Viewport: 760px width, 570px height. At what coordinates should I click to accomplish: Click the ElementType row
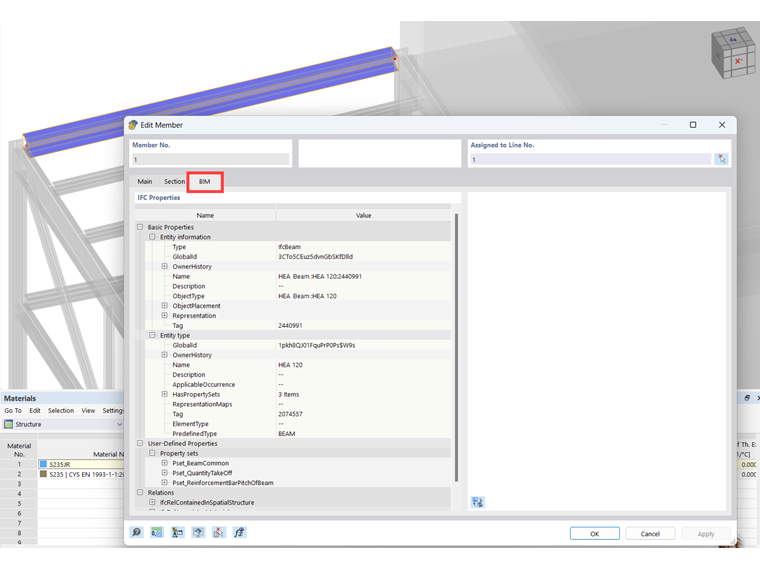(x=297, y=424)
